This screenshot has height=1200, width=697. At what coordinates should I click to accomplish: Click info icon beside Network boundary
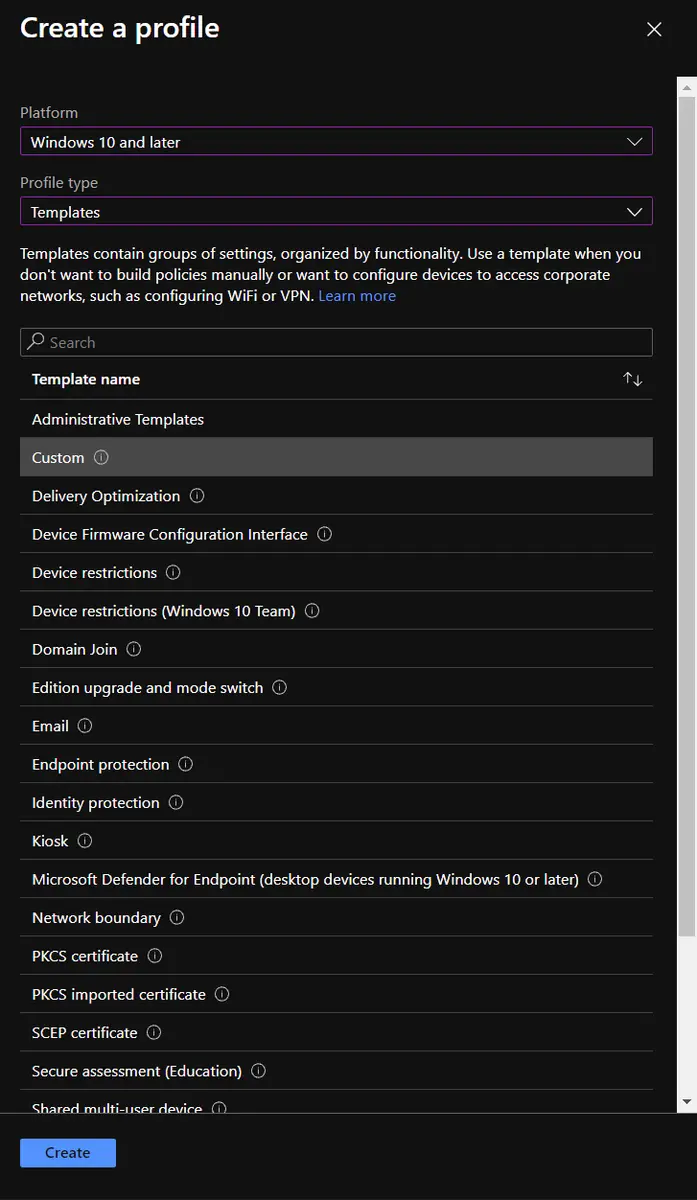click(177, 917)
